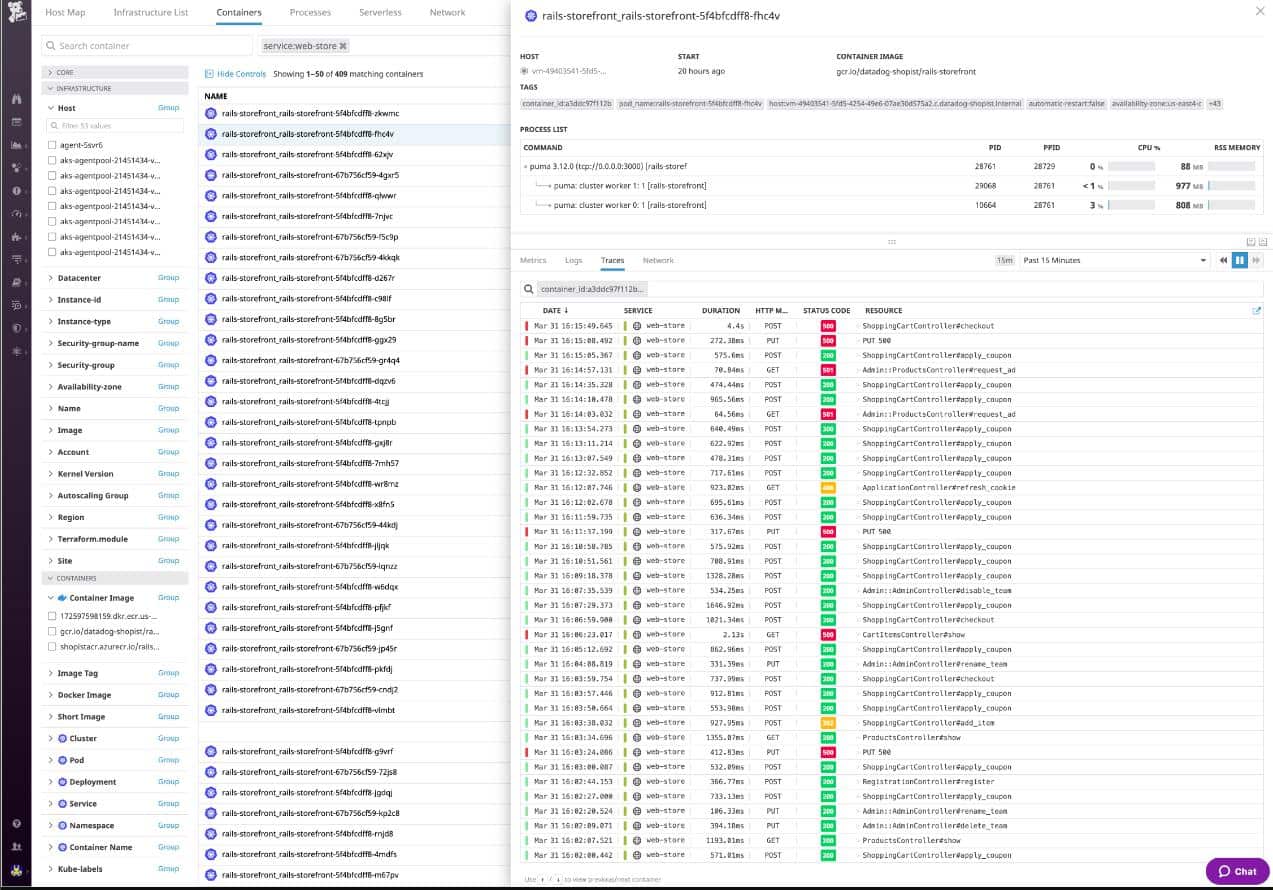This screenshot has height=890, width=1273.
Task: Click the Cluster facet Kubernetes icon
Action: coord(62,739)
